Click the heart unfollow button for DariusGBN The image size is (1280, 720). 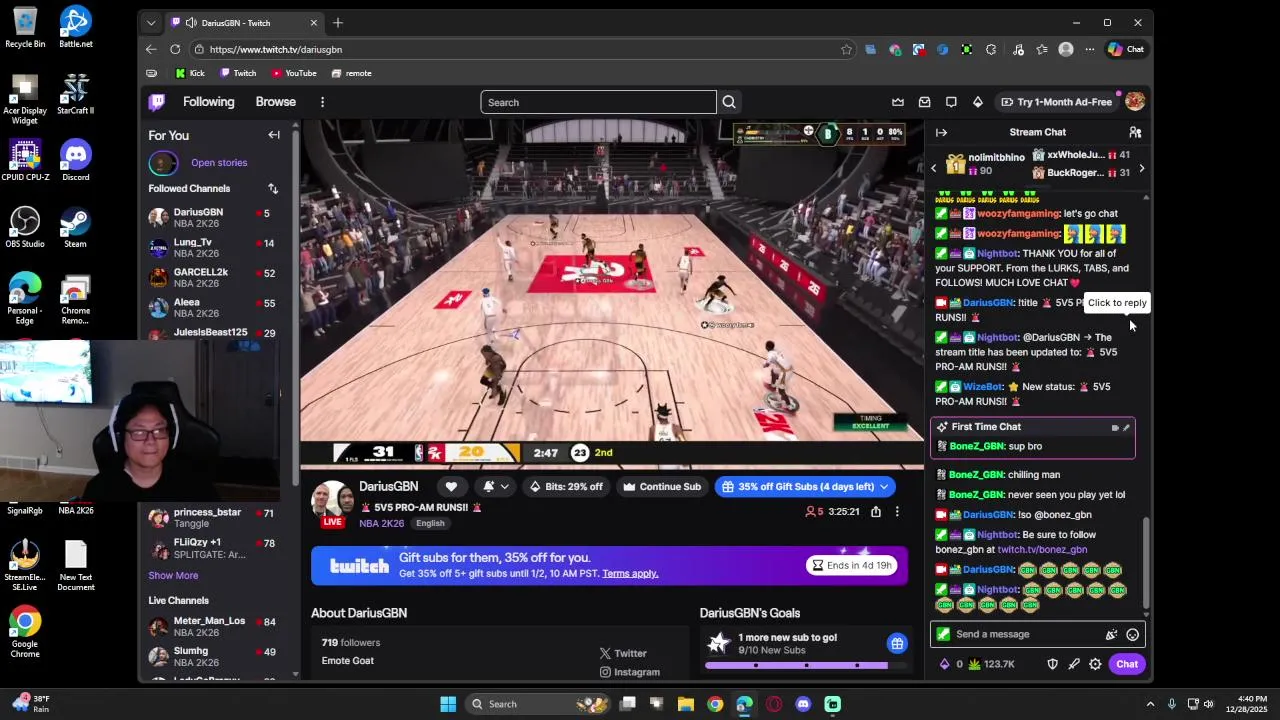coord(451,487)
